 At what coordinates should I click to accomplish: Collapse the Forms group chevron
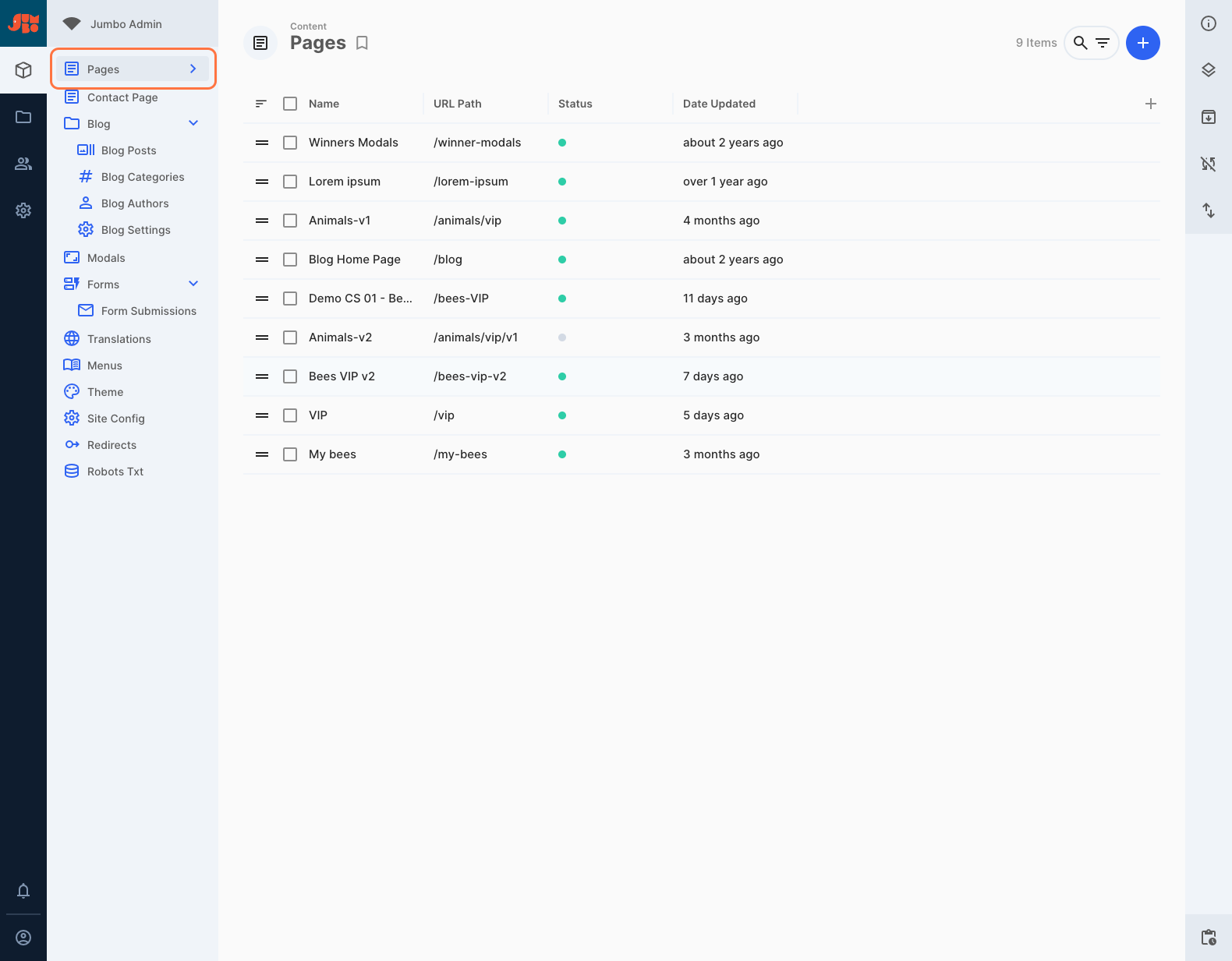click(x=193, y=284)
